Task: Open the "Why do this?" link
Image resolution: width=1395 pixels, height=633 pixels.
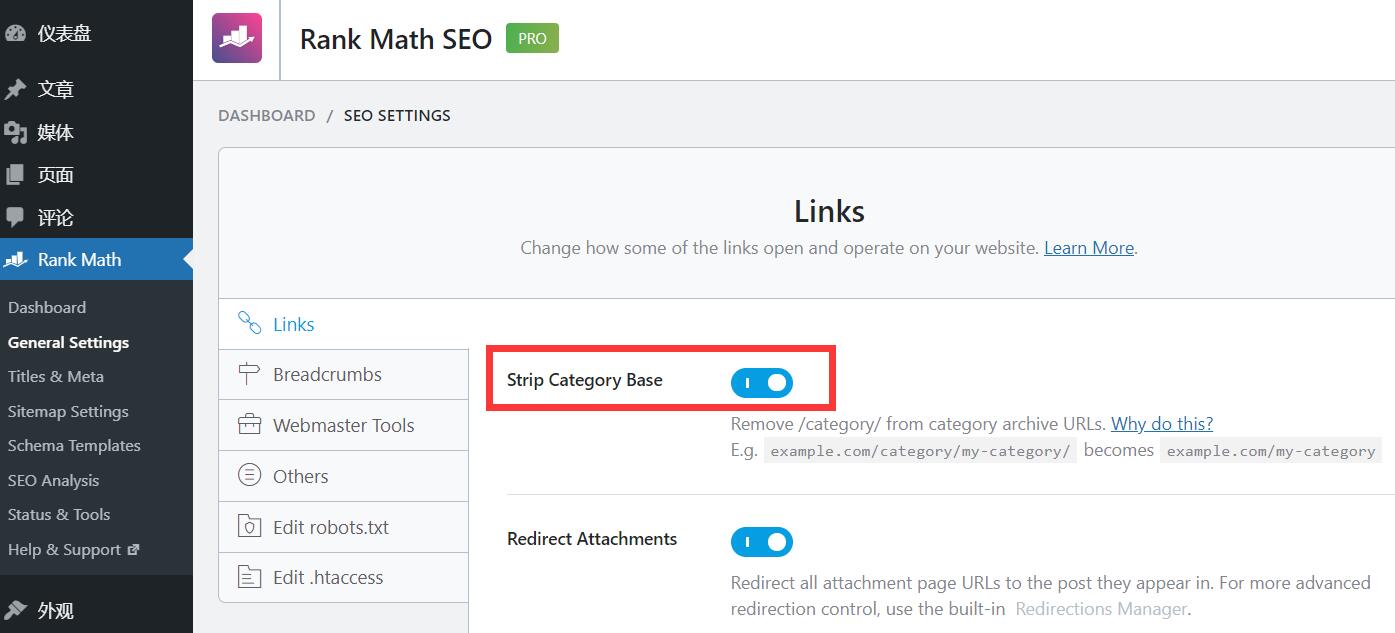Action: 1162,423
